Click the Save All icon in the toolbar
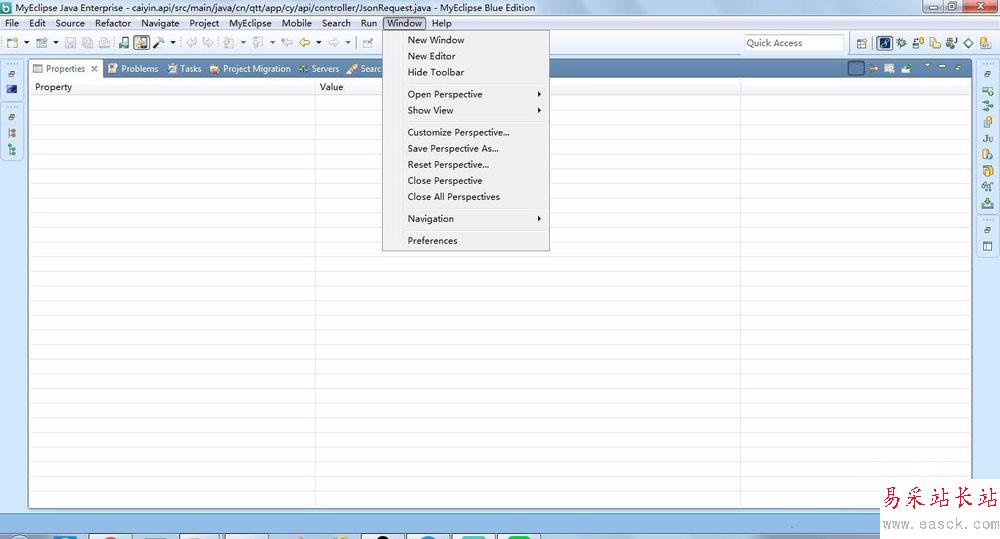This screenshot has height=539, width=1000. tap(87, 43)
